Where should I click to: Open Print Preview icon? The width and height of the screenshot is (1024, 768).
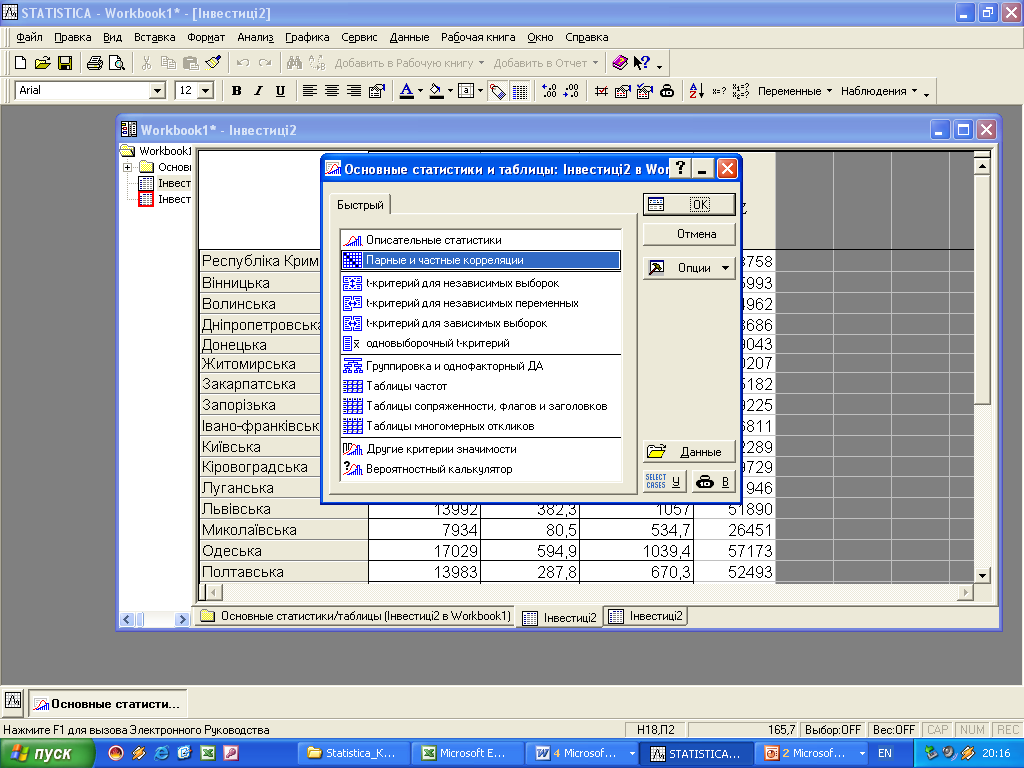coord(116,63)
